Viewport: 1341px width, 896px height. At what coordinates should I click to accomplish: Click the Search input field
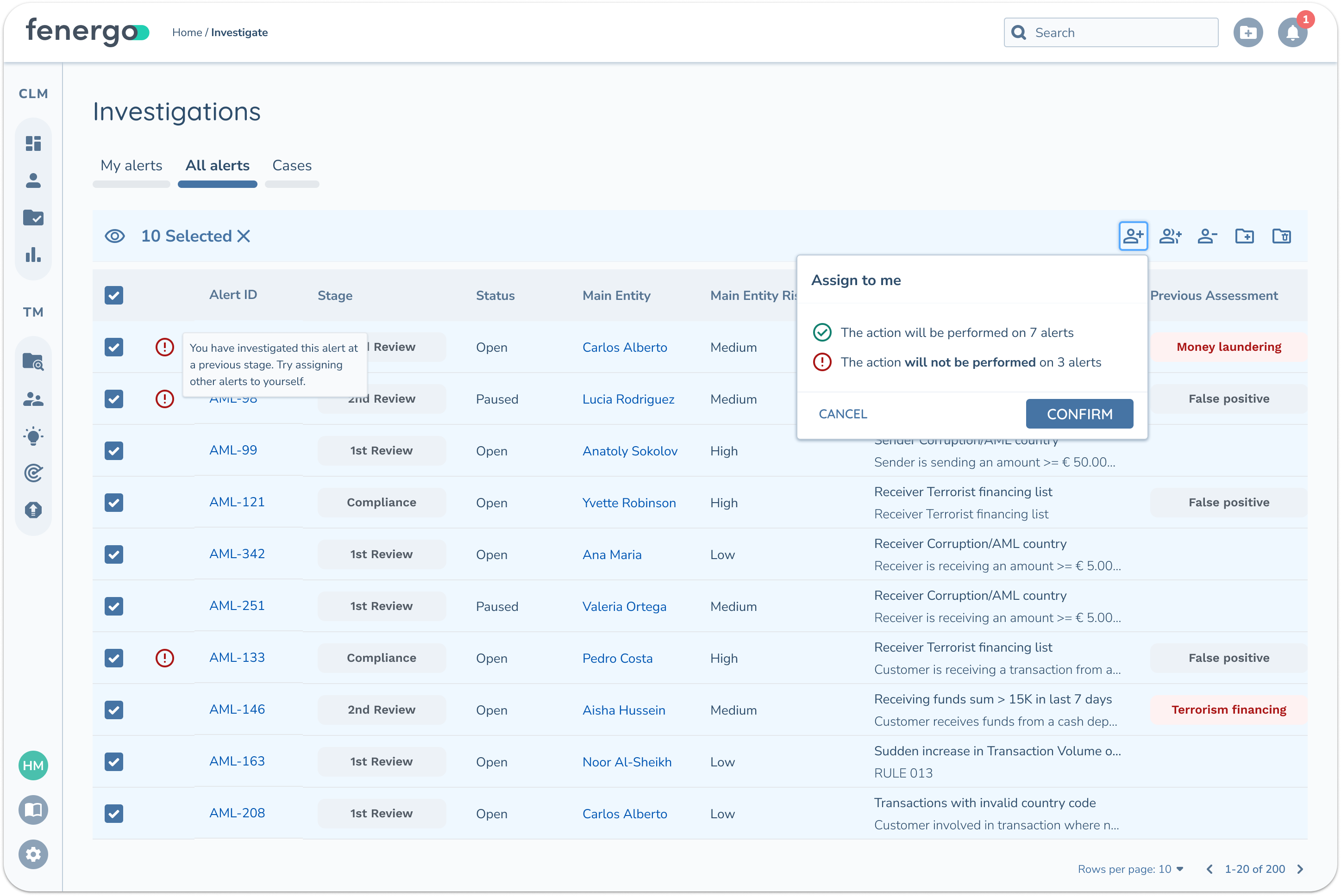tap(1111, 32)
